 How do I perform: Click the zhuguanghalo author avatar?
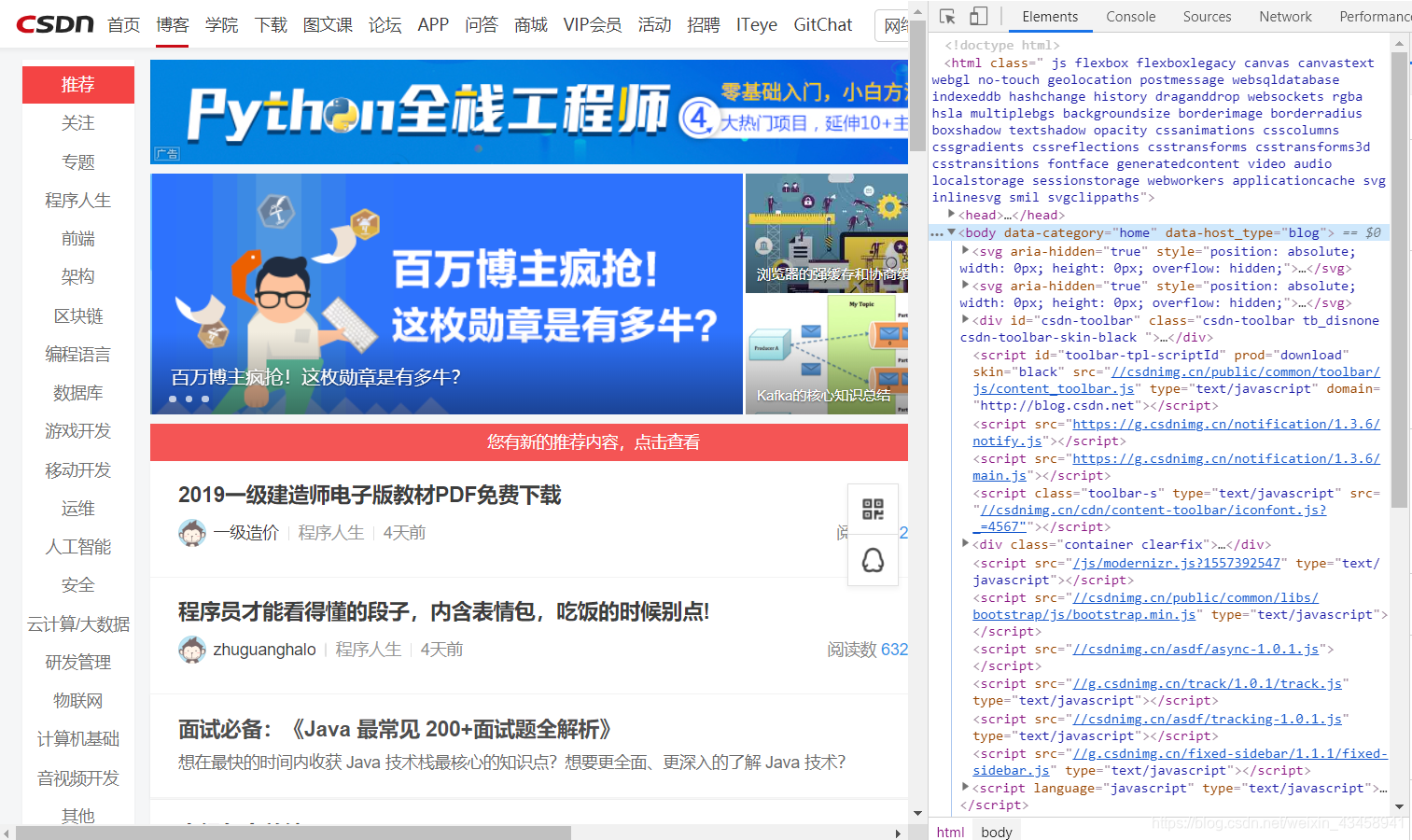192,650
